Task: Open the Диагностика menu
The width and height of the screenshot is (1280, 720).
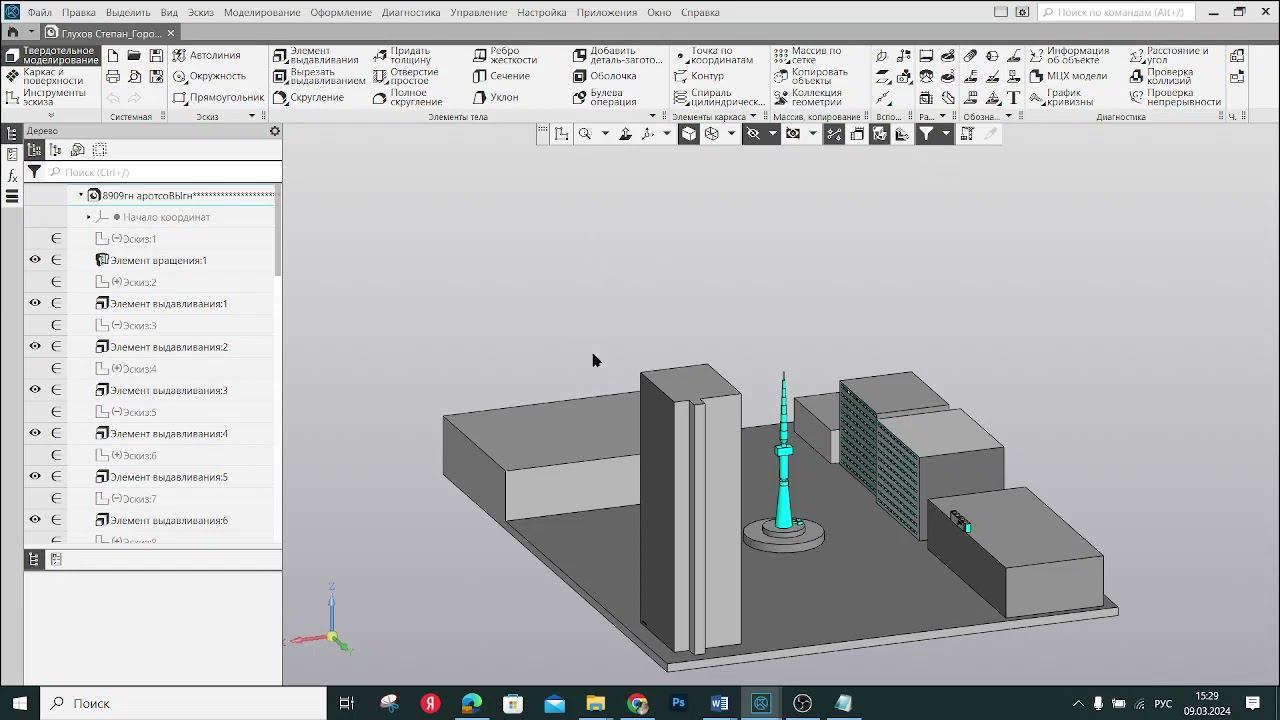Action: [x=410, y=13]
